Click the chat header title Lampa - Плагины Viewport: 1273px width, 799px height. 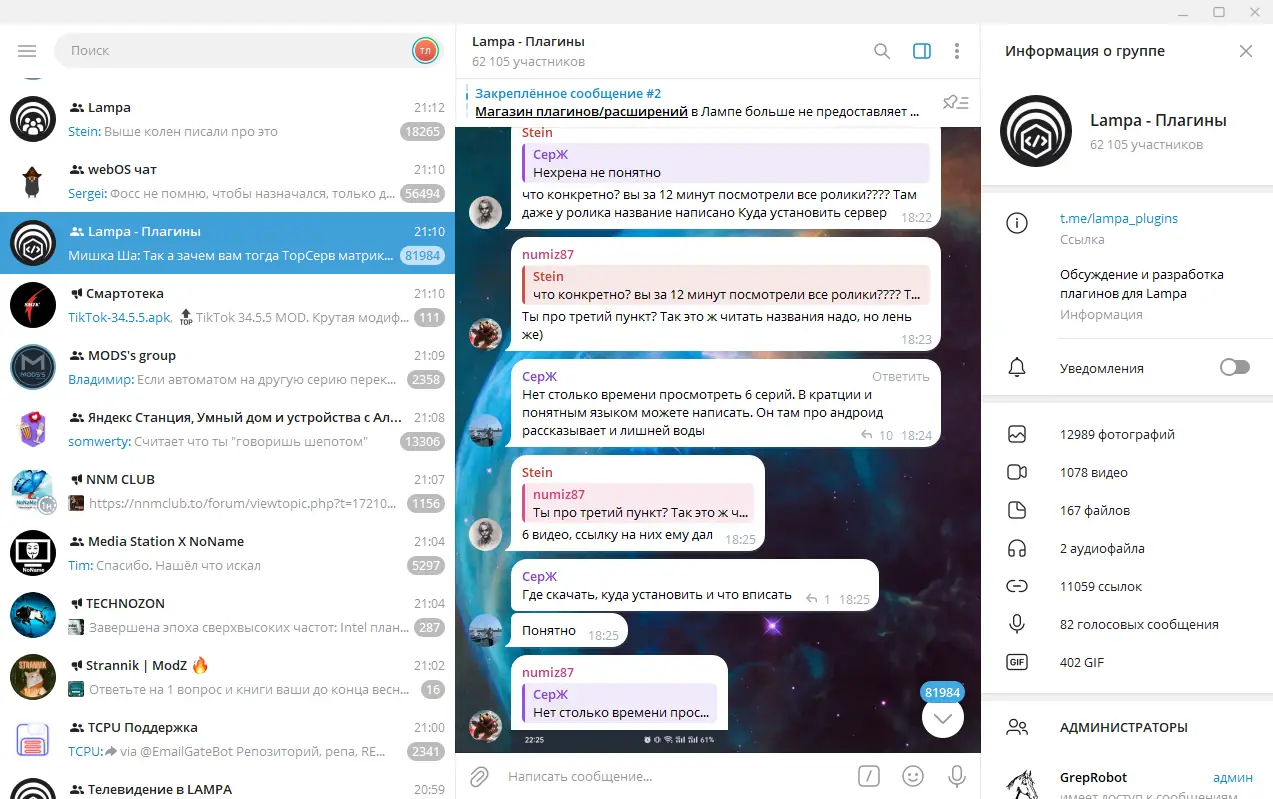click(x=528, y=42)
